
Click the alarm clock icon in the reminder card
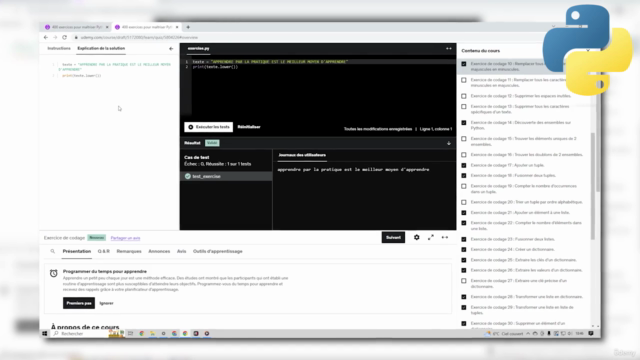coord(53,273)
